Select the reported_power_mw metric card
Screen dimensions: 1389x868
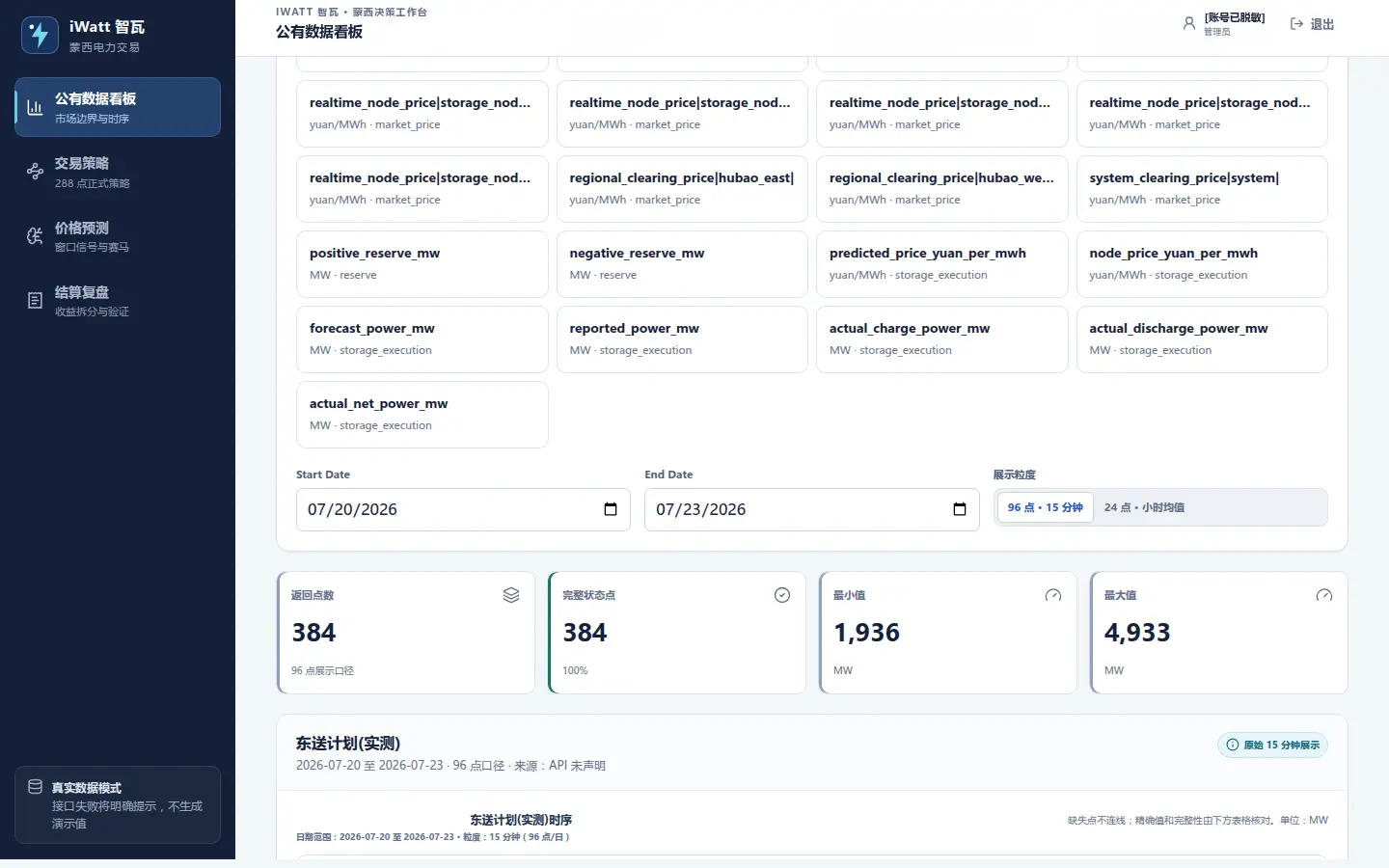coord(682,339)
